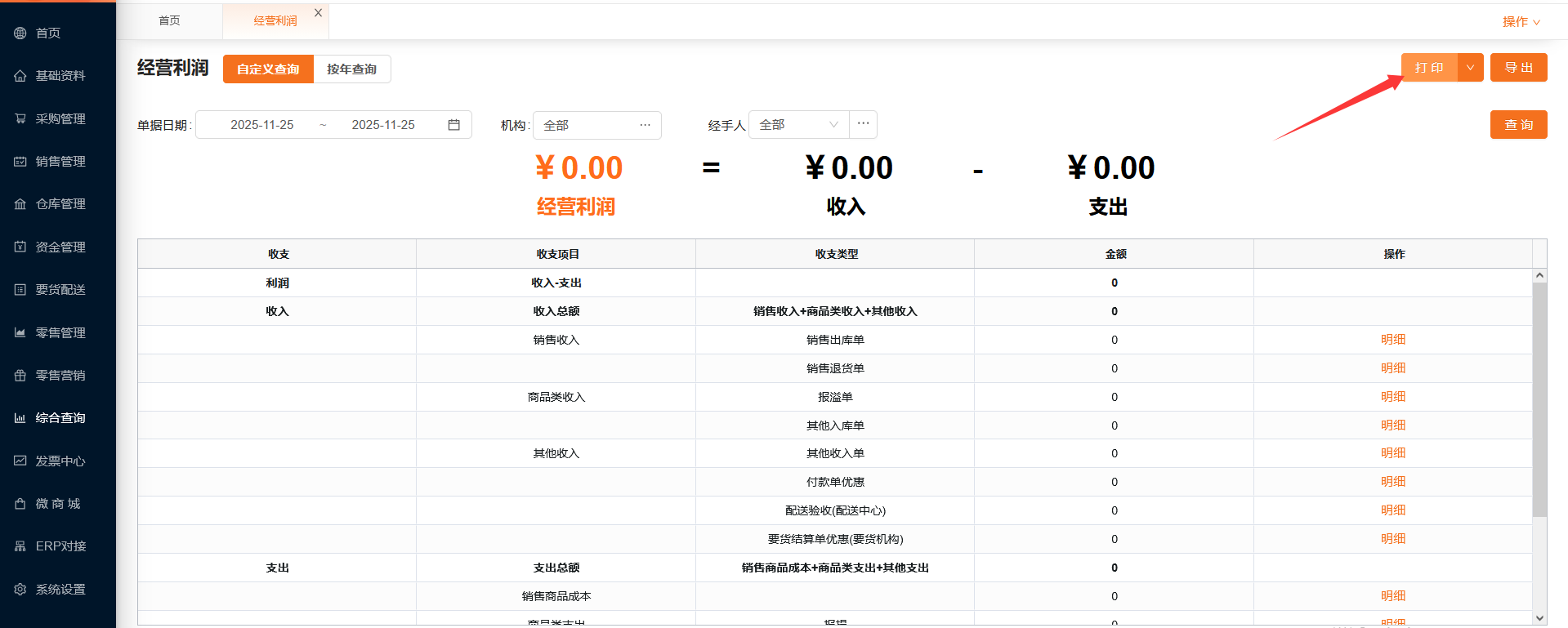Click the 打印 button
The width and height of the screenshot is (1568, 628).
coord(1429,68)
